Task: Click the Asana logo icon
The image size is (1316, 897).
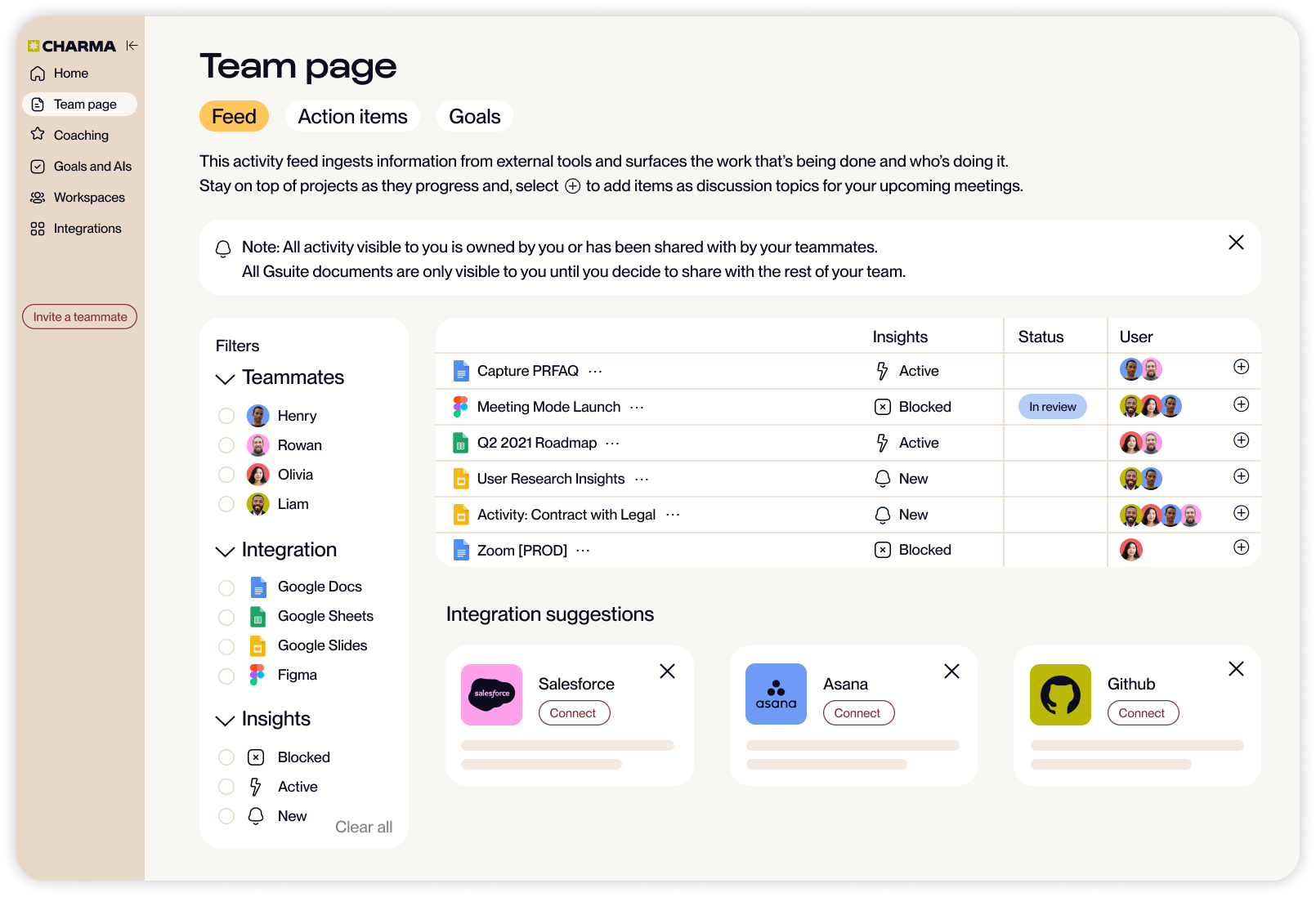Action: pyautogui.click(x=776, y=694)
